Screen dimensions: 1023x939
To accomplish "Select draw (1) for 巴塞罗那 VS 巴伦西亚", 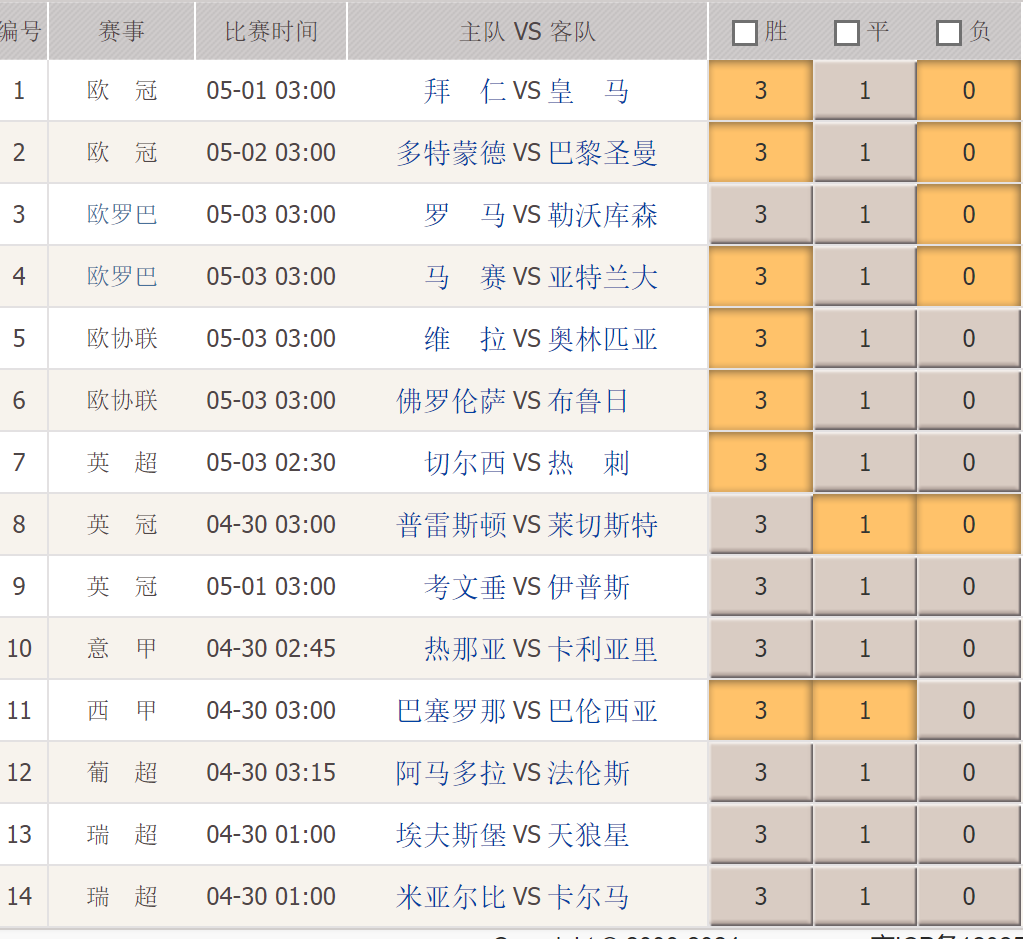I will (865, 711).
